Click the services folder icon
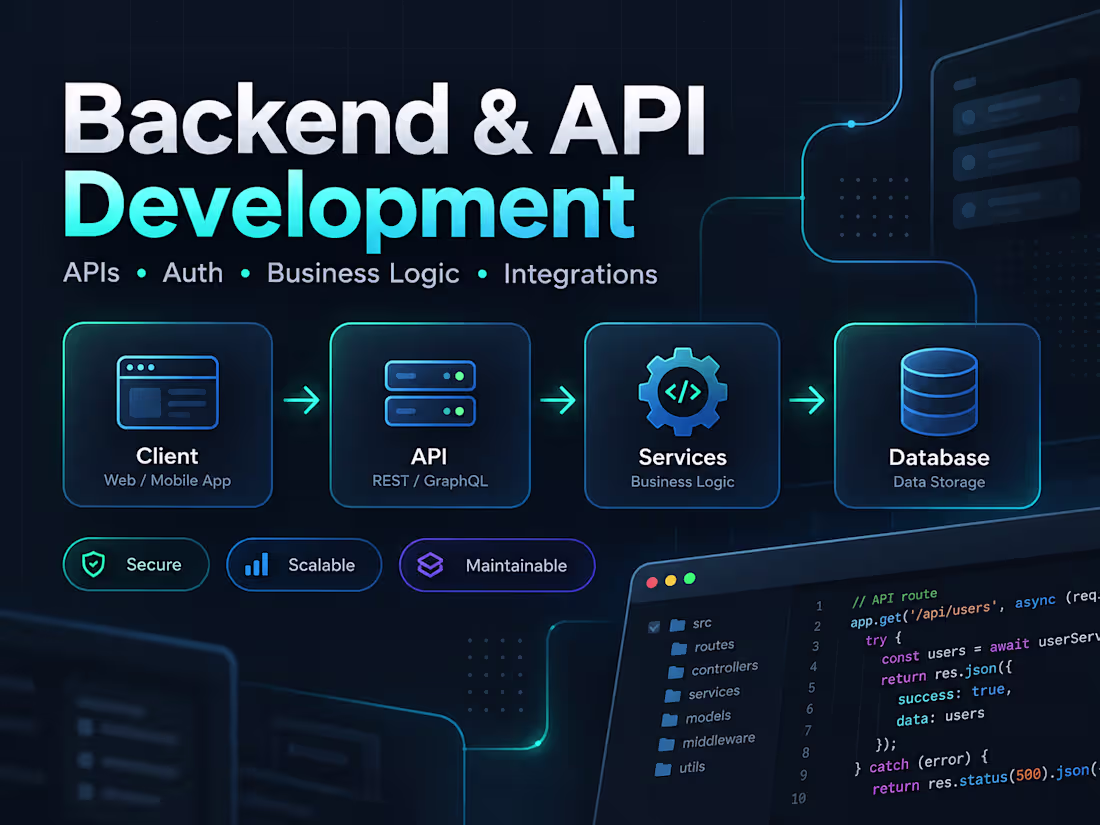This screenshot has height=825, width=1100. 673,696
